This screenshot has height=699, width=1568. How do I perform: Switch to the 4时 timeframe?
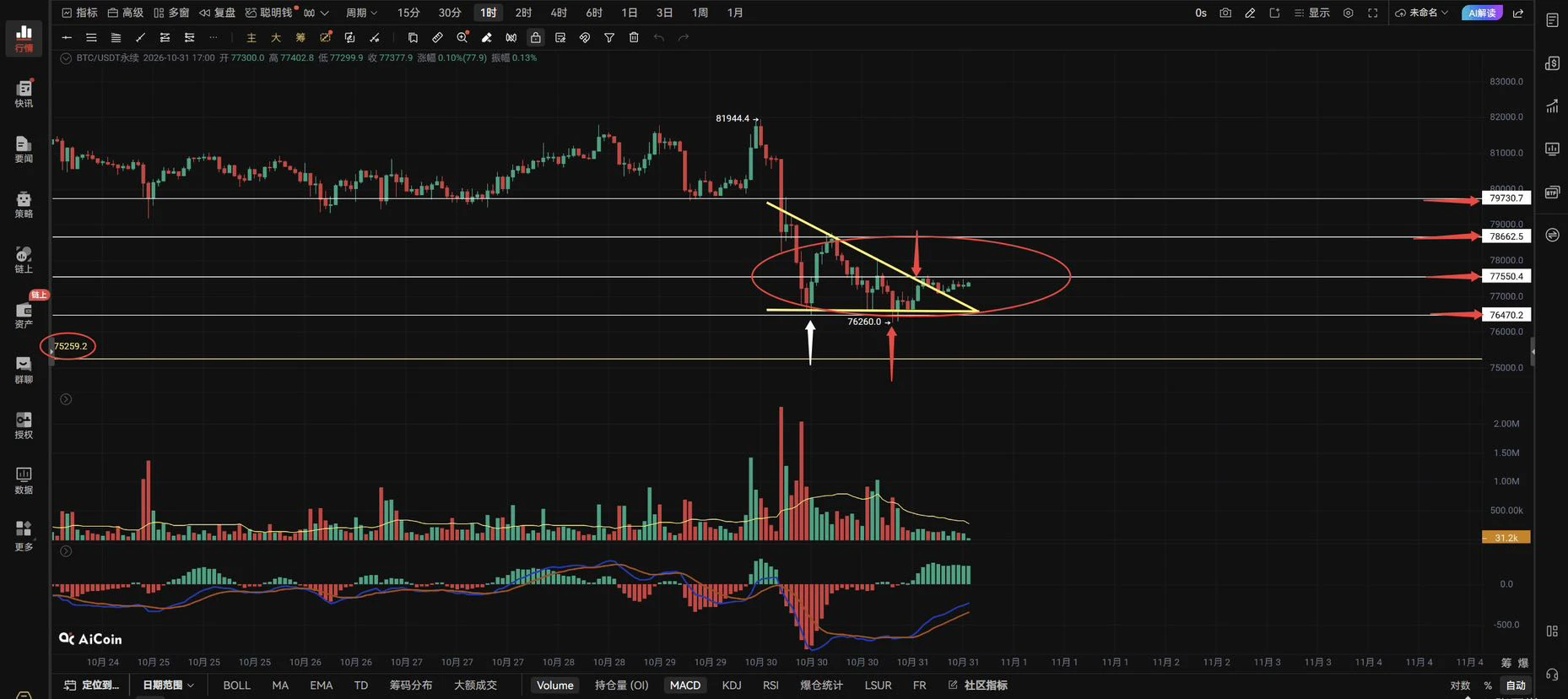point(559,13)
